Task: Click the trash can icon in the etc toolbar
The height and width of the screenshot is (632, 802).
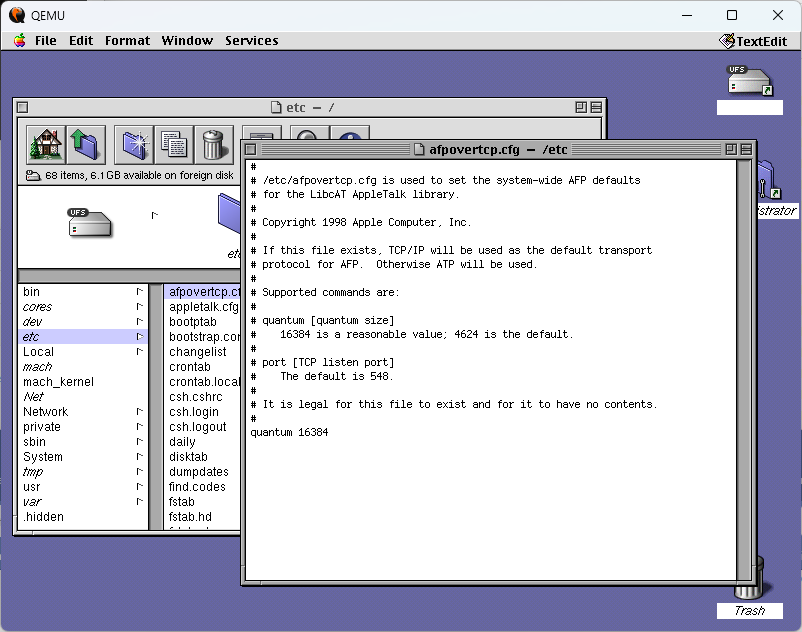Action: [x=214, y=145]
